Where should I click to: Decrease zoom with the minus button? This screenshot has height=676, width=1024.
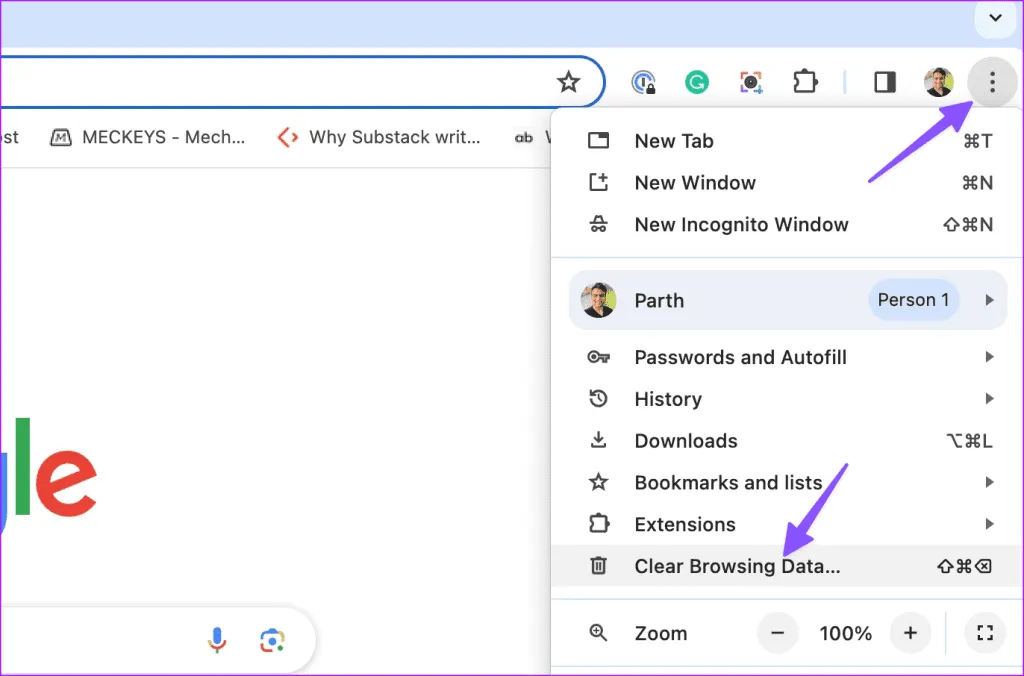777,633
